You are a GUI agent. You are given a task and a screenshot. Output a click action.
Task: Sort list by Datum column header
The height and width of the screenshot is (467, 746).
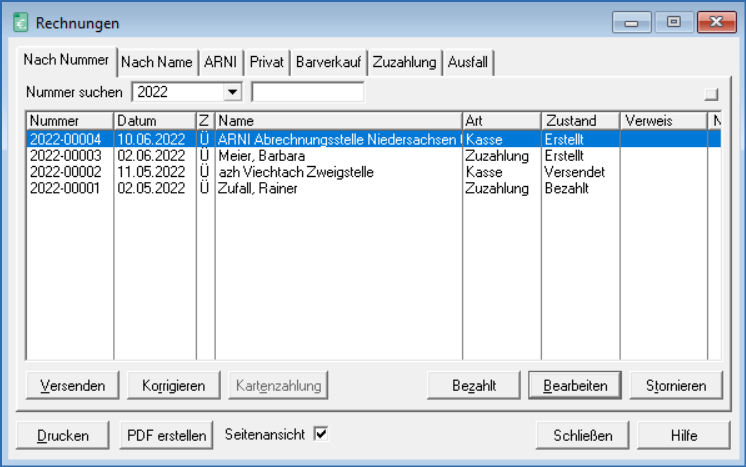[x=154, y=121]
